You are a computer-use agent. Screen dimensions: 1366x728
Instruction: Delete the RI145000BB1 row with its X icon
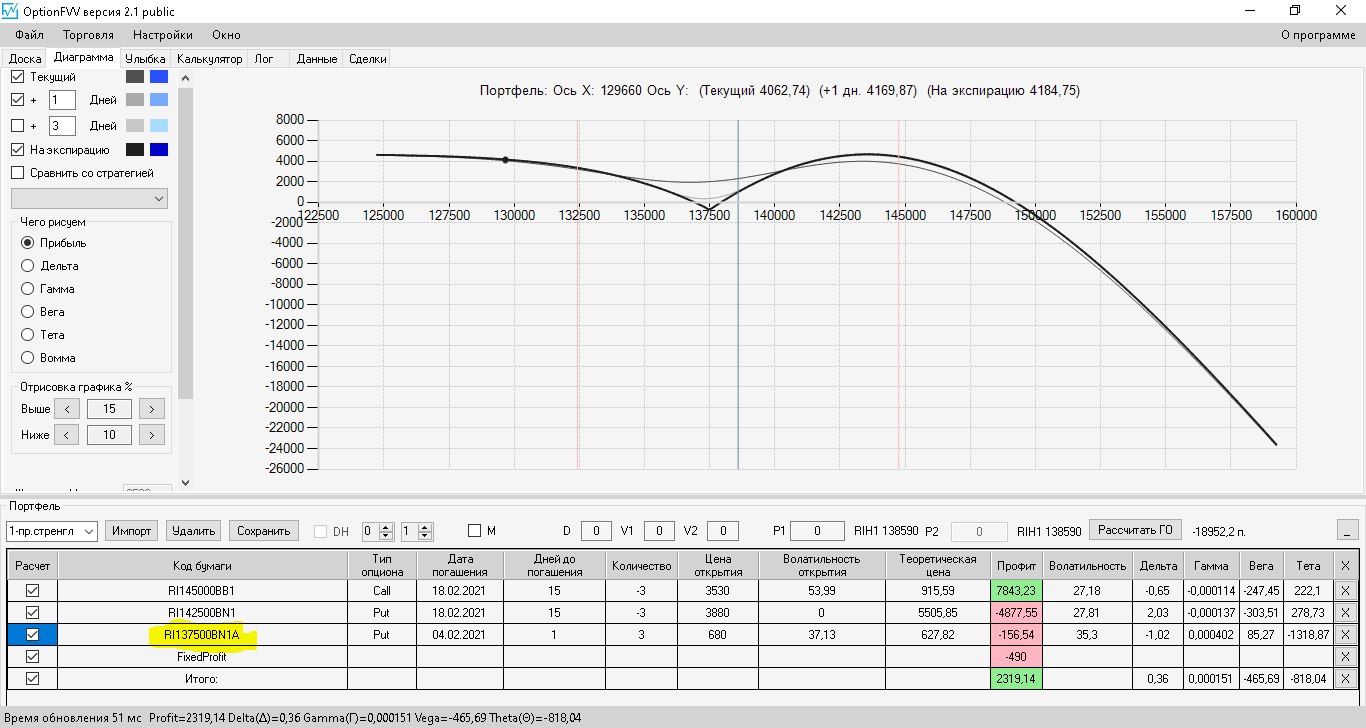pyautogui.click(x=1344, y=590)
